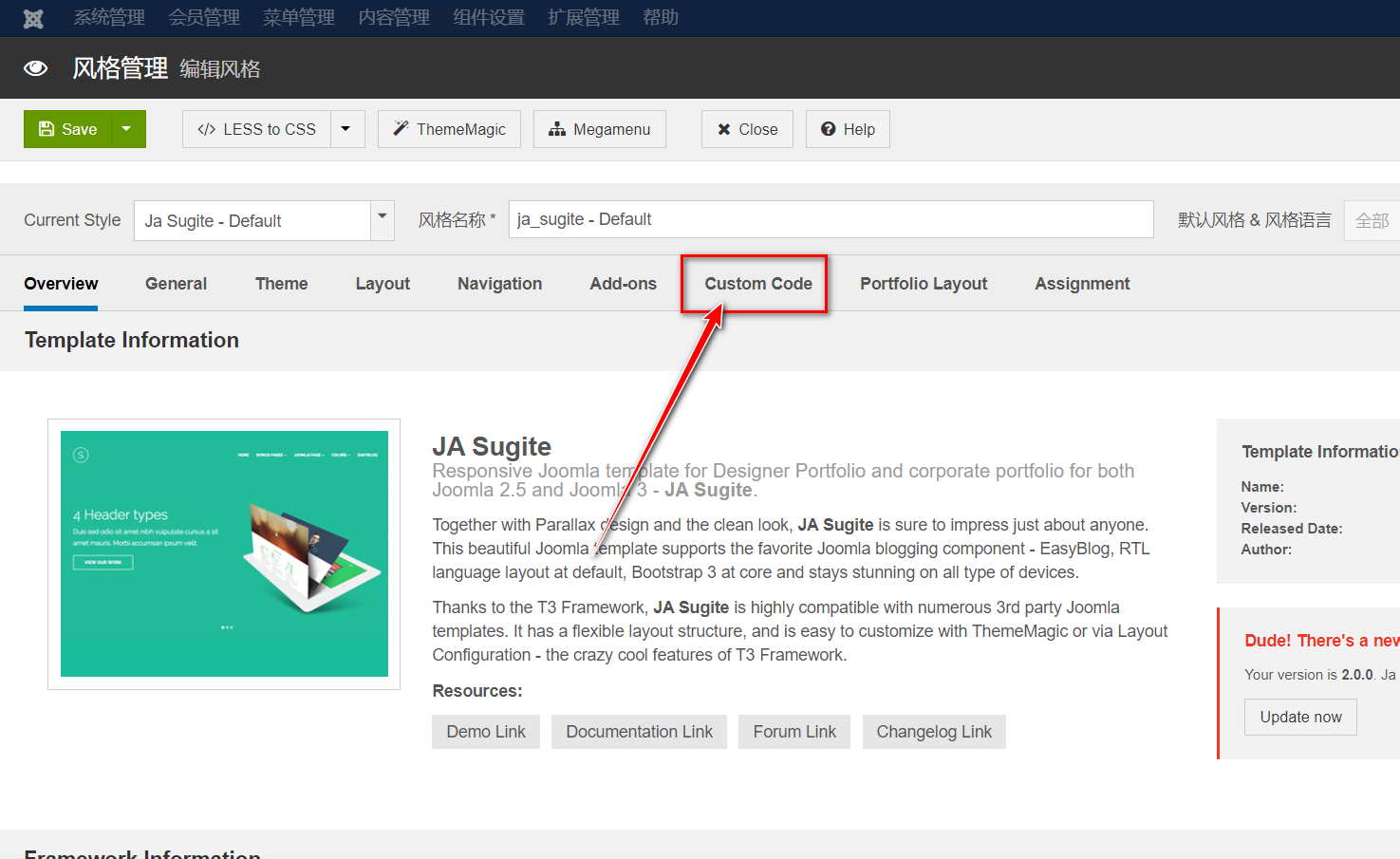Open the style preview eye icon

[x=35, y=67]
